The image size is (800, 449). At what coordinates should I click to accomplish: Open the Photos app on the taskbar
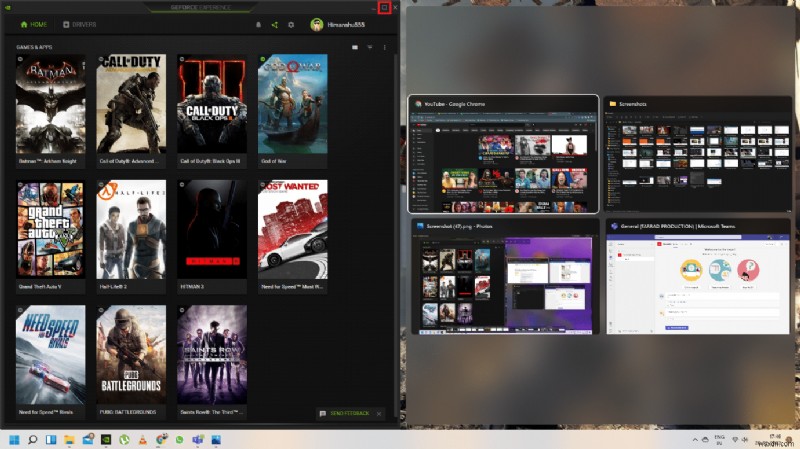coord(216,439)
